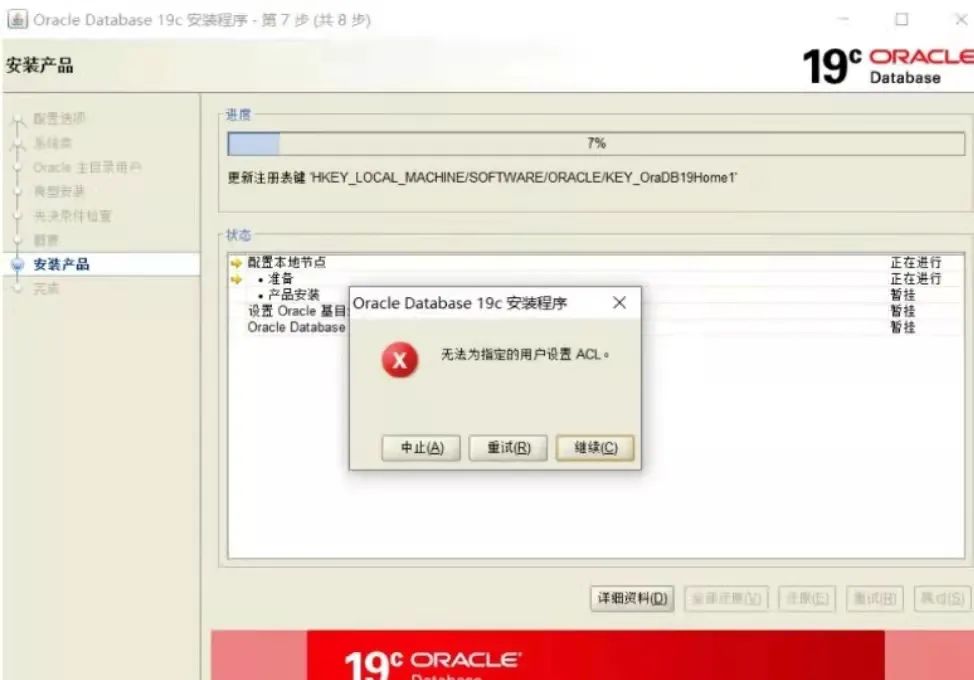Image resolution: width=974 pixels, height=680 pixels.
Task: Click the red 19c Oracle banner image
Action: (596, 655)
